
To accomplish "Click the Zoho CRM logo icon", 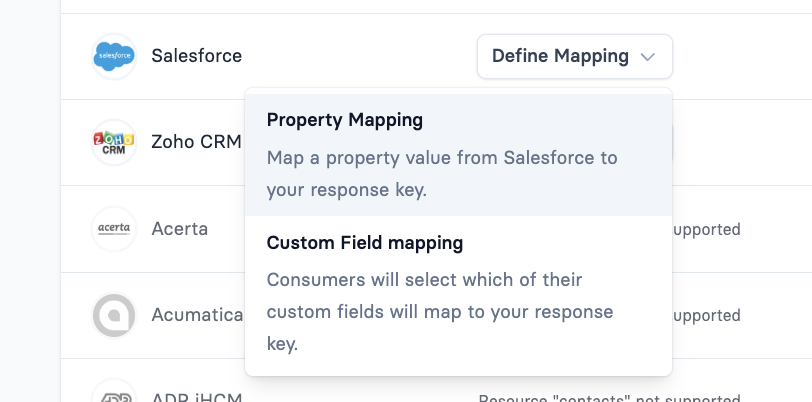I will pyautogui.click(x=113, y=142).
